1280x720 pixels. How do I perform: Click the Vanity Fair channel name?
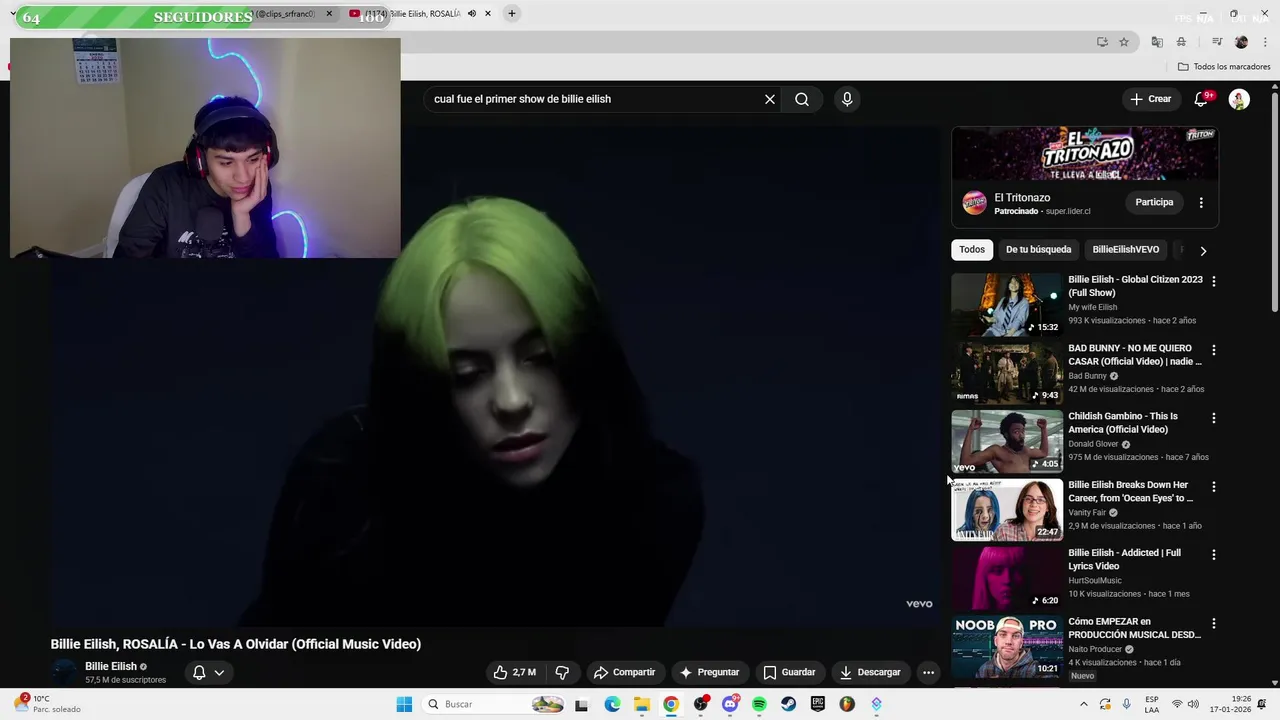pyautogui.click(x=1087, y=513)
